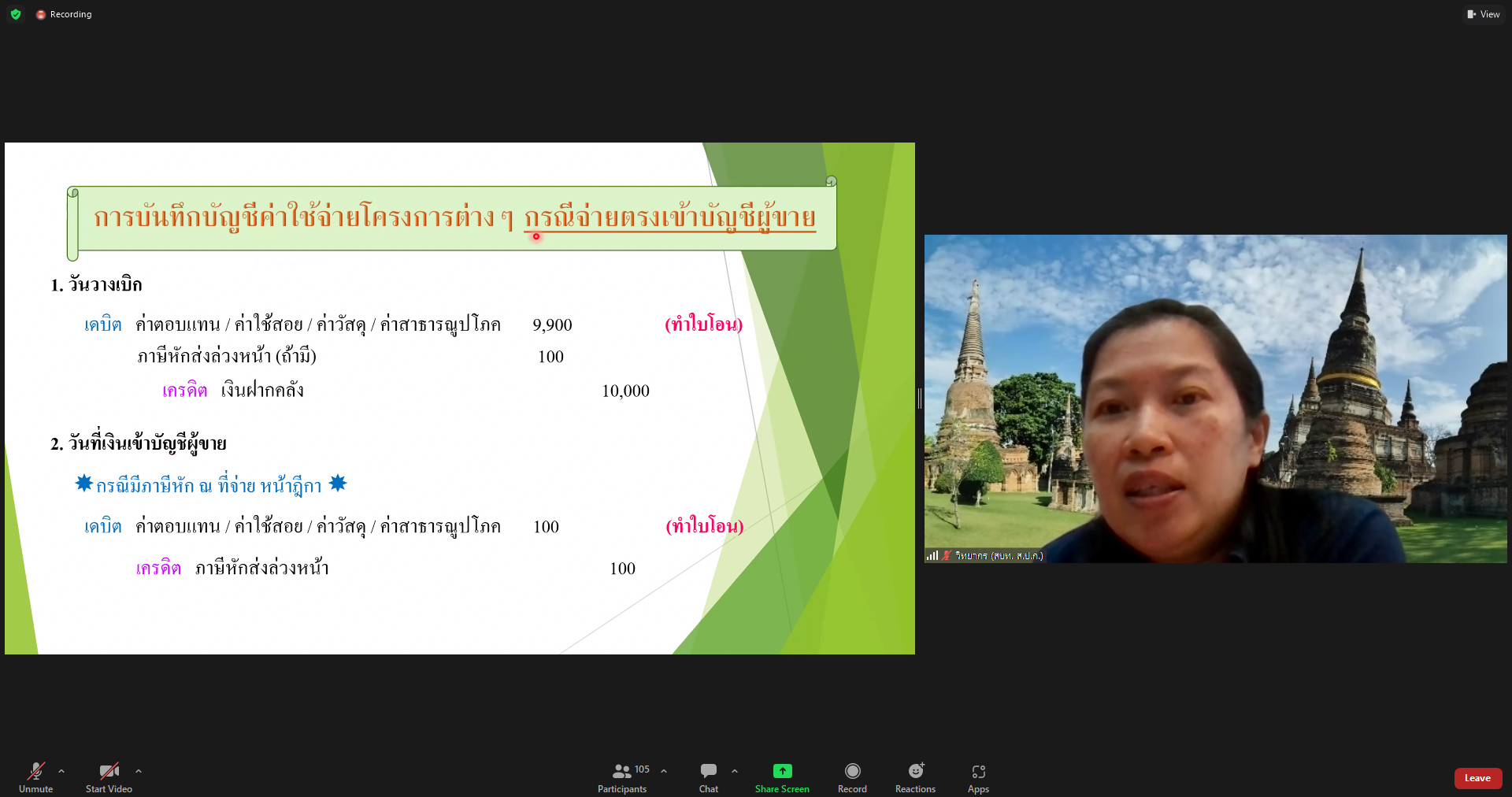The height and width of the screenshot is (797, 1512).
Task: Click participant count 105
Action: pos(642,769)
